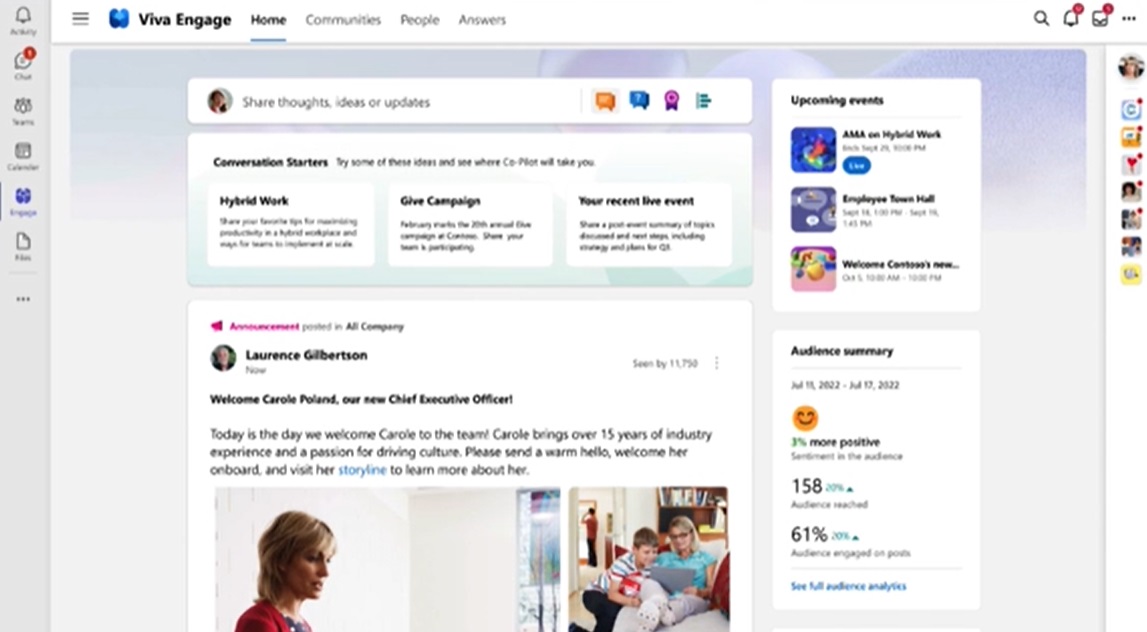
Task: Open Files in the left sidebar
Action: point(23,246)
